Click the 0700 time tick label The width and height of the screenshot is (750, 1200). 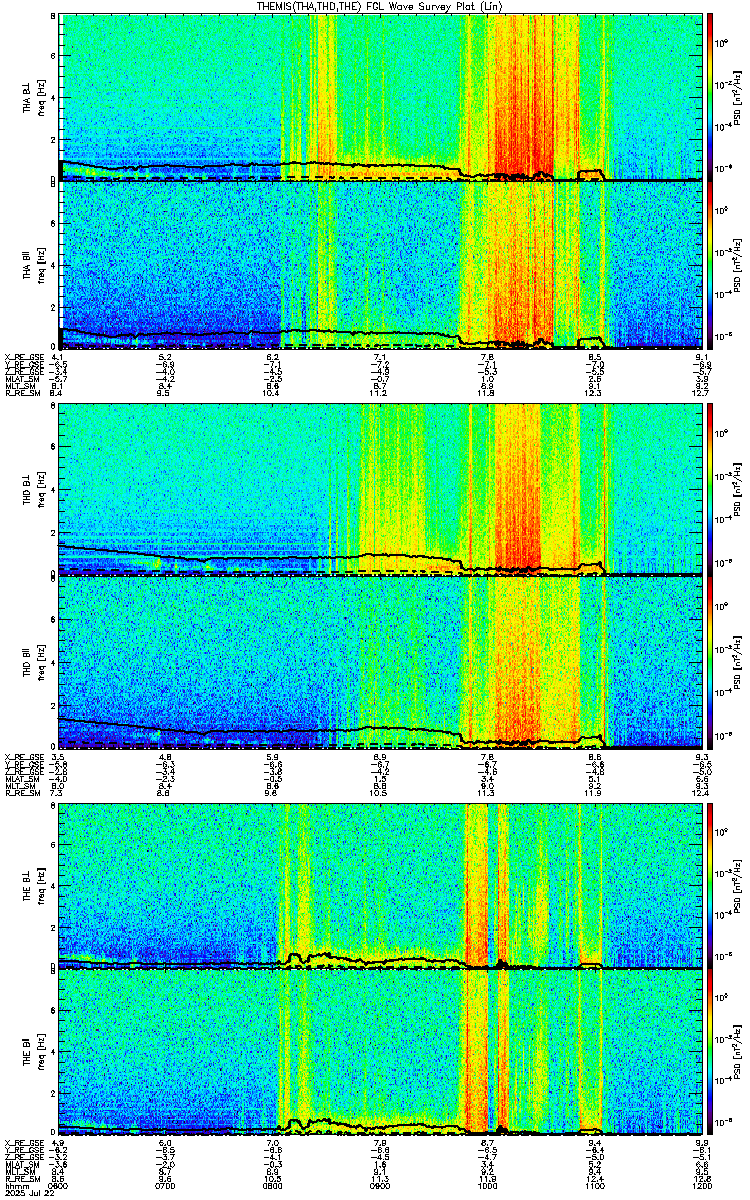(167, 1187)
